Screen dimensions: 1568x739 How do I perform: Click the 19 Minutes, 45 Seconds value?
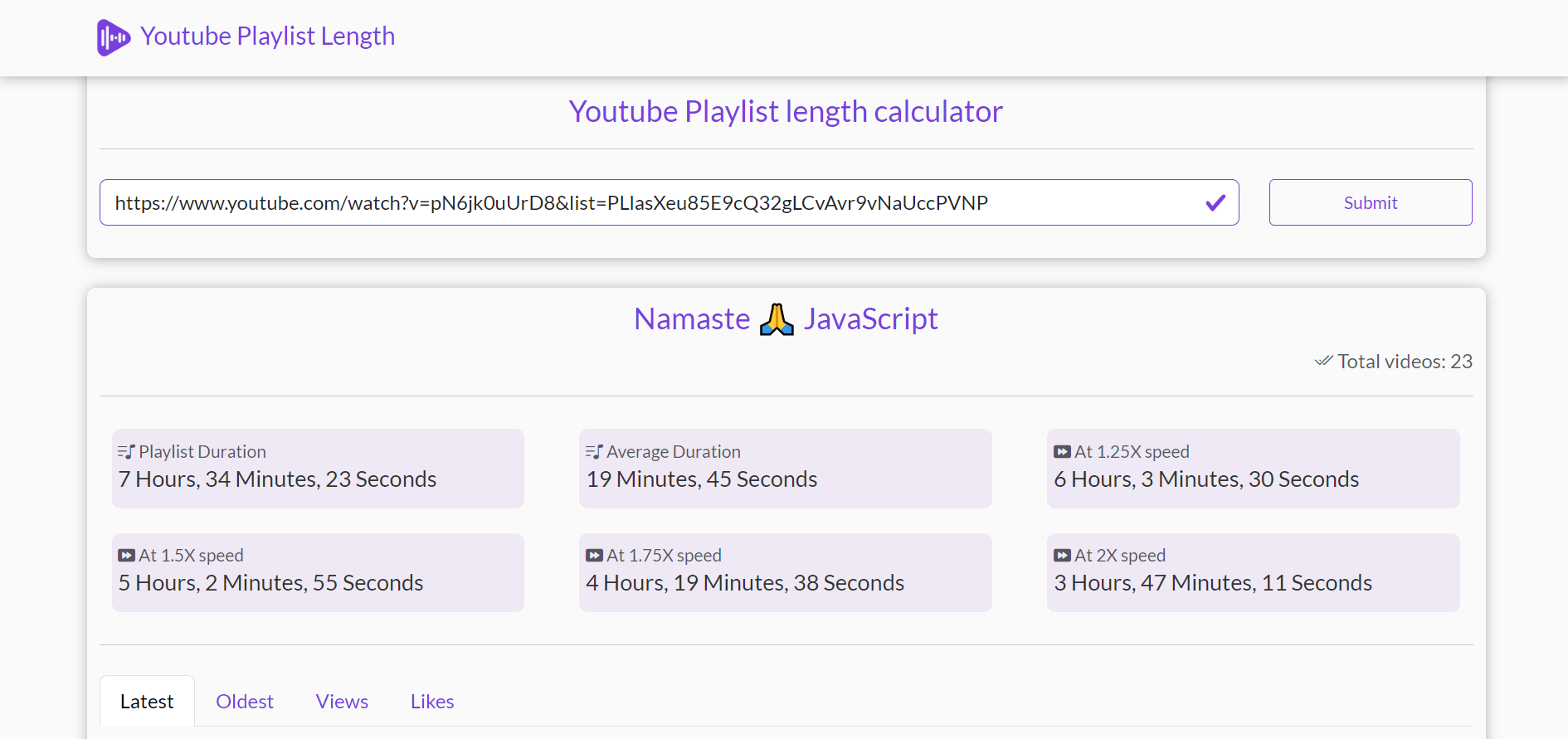point(702,479)
